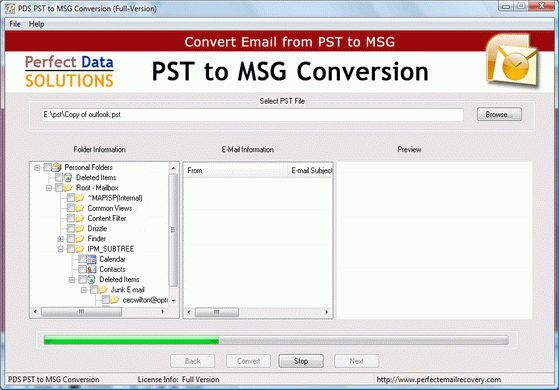559x390 pixels.
Task: Enable the Calendar folder checkbox
Action: coord(82,259)
